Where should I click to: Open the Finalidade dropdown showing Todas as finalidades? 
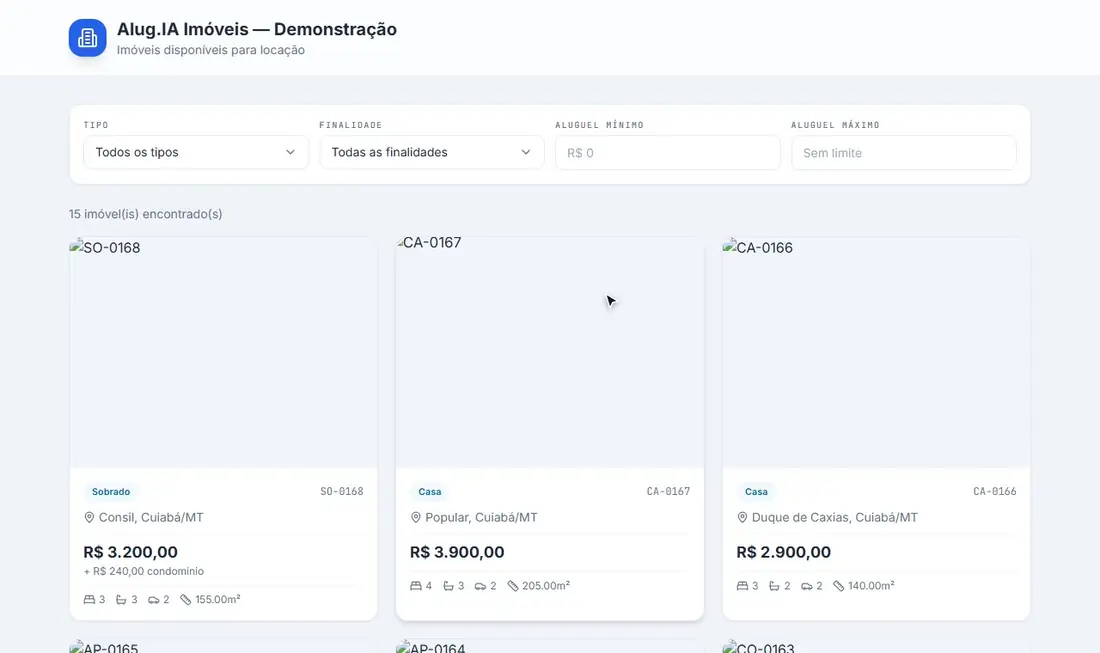(431, 152)
